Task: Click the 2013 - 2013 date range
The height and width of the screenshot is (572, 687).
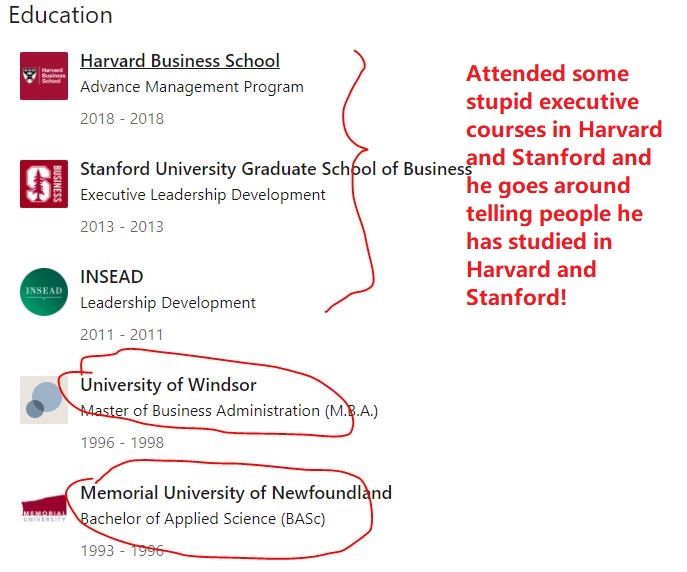Action: (122, 227)
